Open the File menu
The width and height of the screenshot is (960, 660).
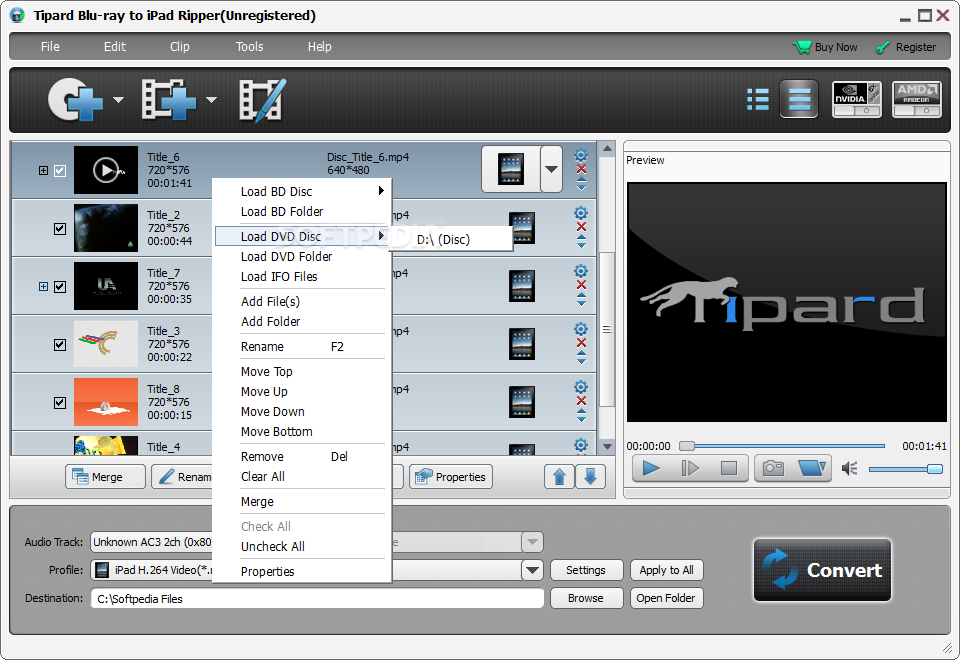[x=50, y=47]
